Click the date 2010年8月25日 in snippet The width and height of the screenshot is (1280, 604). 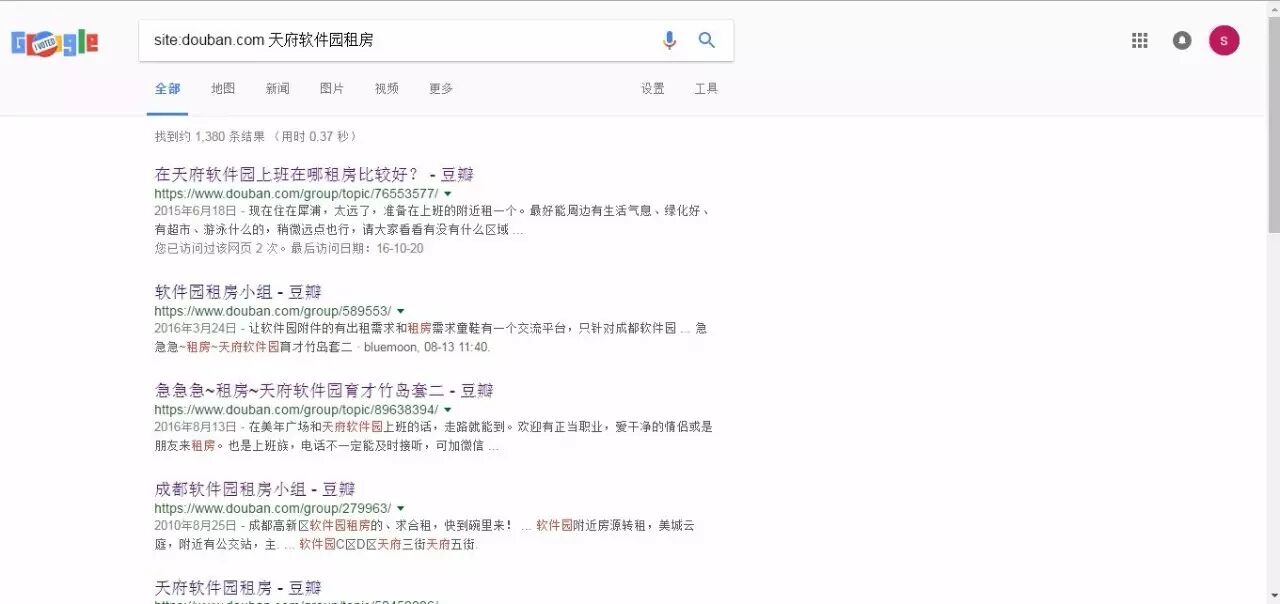click(x=196, y=526)
